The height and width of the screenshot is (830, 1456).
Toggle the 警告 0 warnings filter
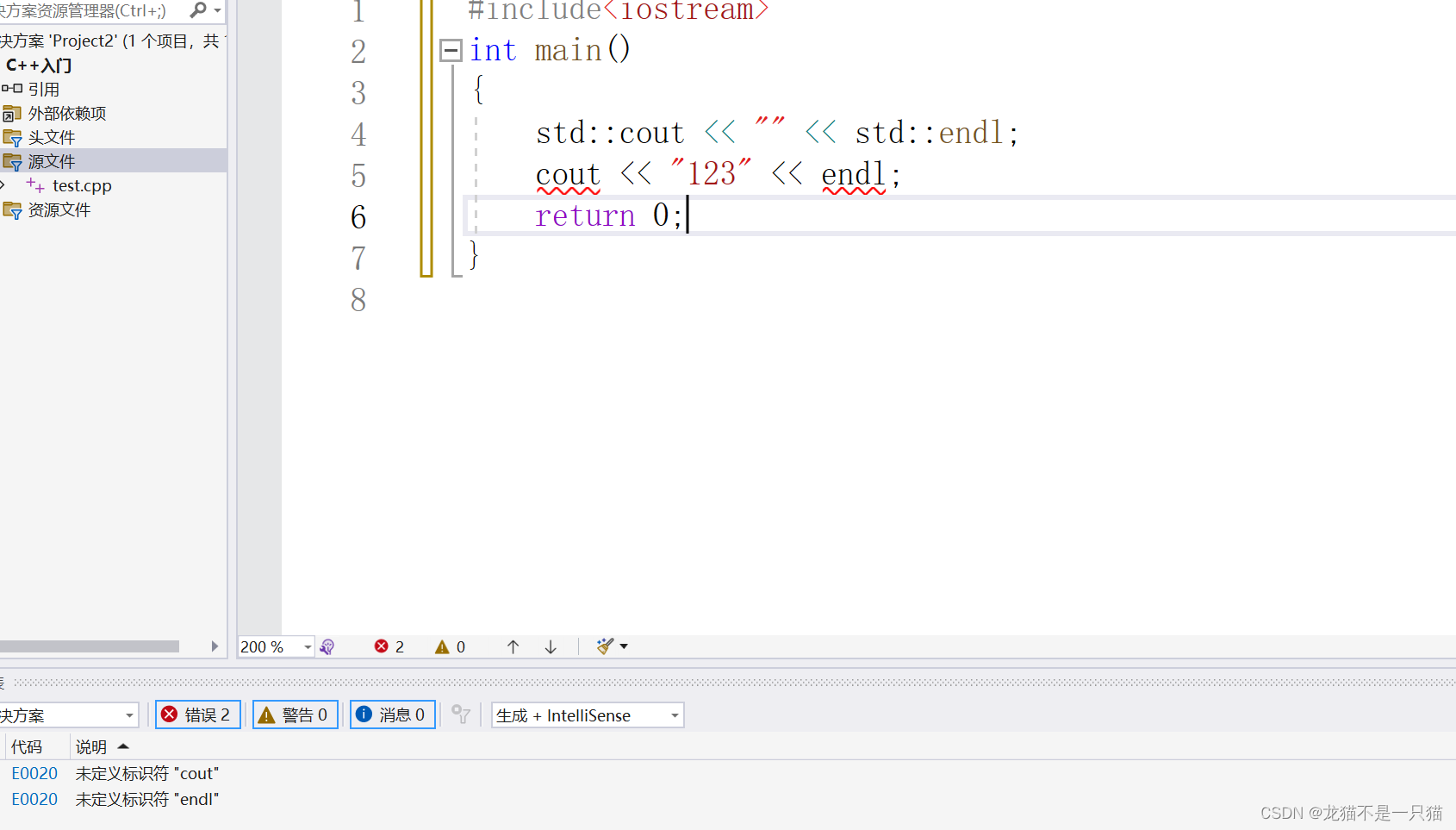[295, 715]
